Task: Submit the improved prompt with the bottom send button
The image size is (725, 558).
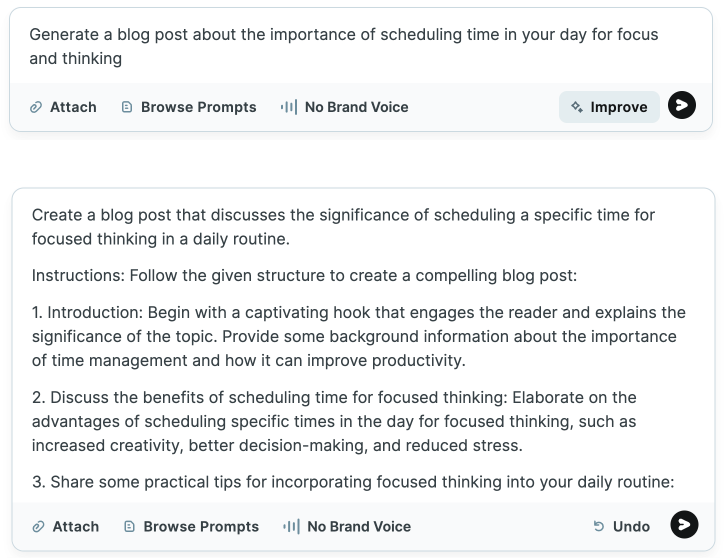Action: [x=684, y=525]
